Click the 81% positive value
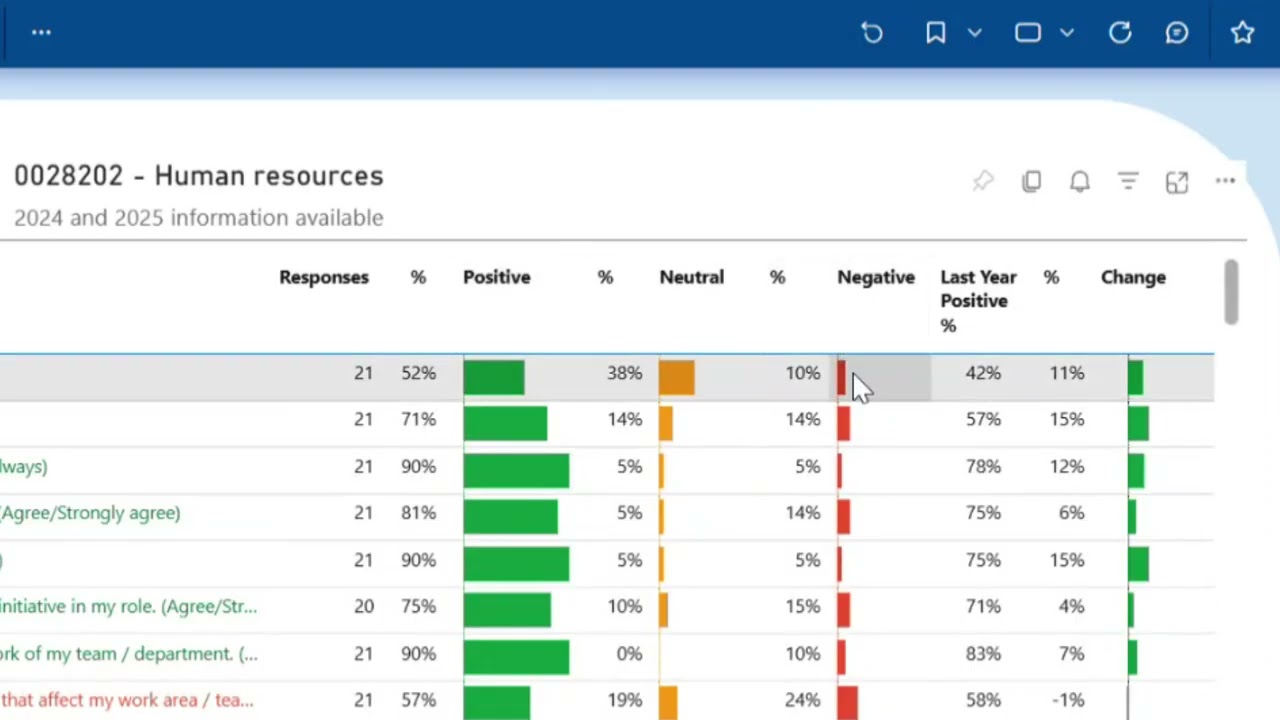The image size is (1280, 720). click(419, 513)
